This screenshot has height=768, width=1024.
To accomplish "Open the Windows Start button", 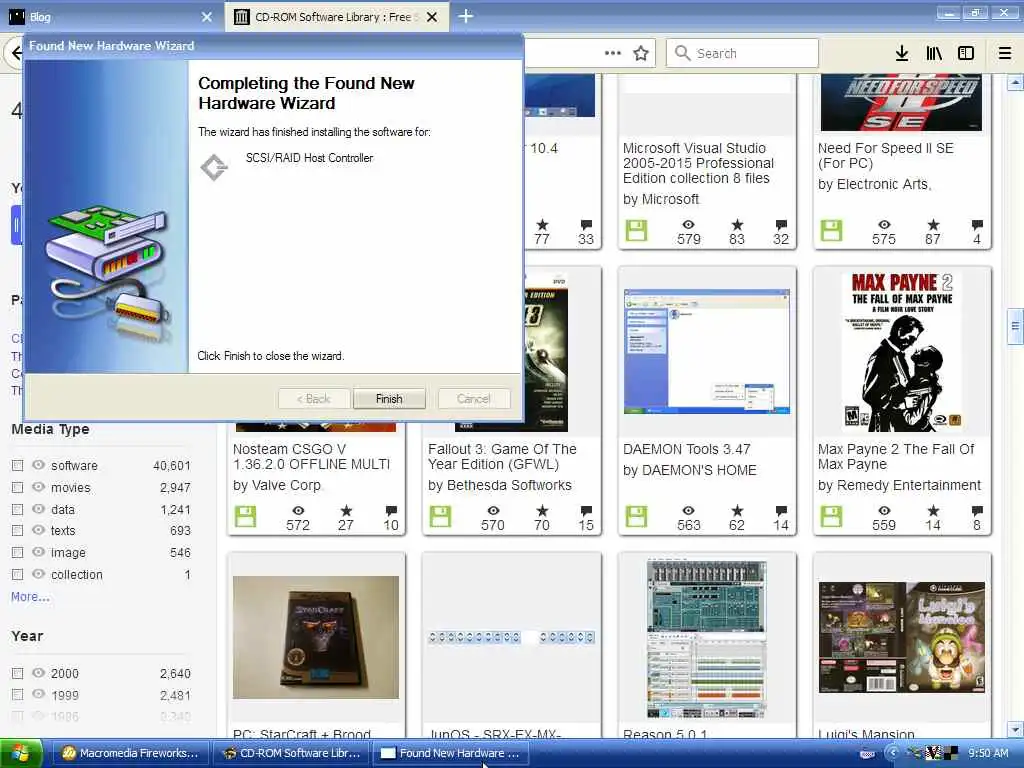I will click(x=21, y=753).
